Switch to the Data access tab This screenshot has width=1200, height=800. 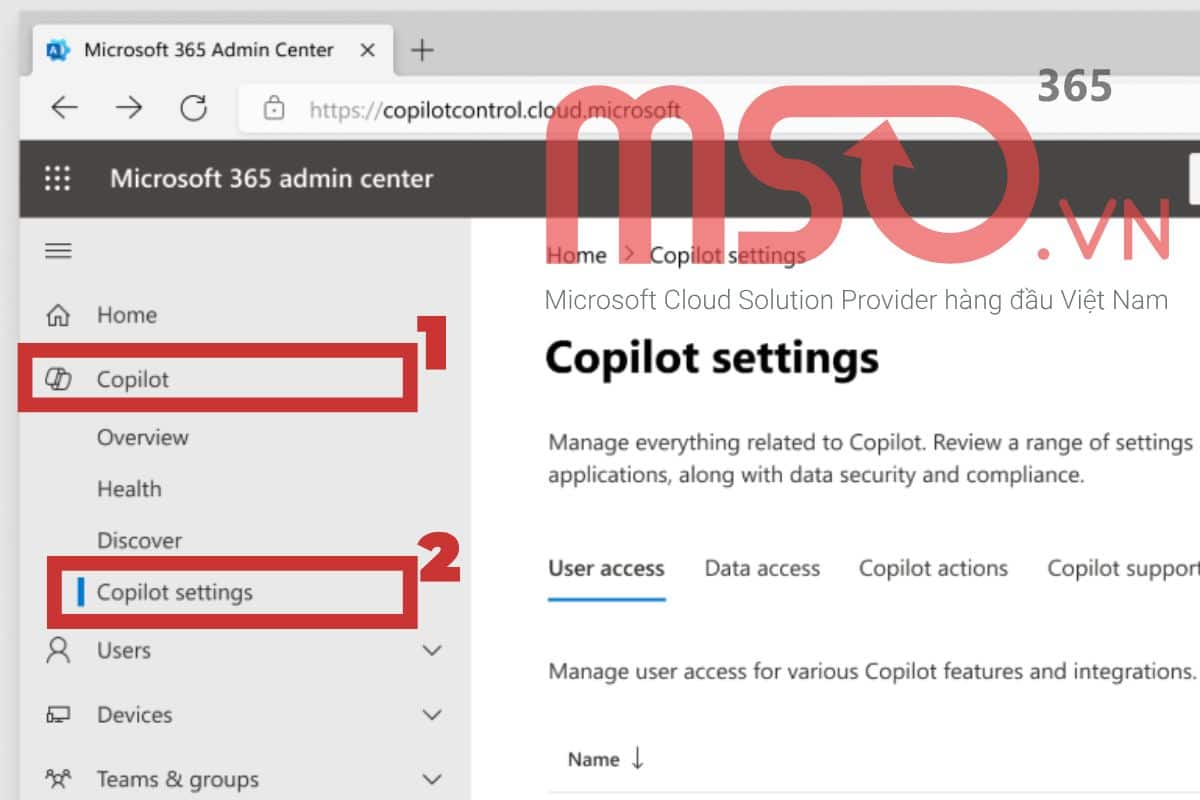pos(762,569)
